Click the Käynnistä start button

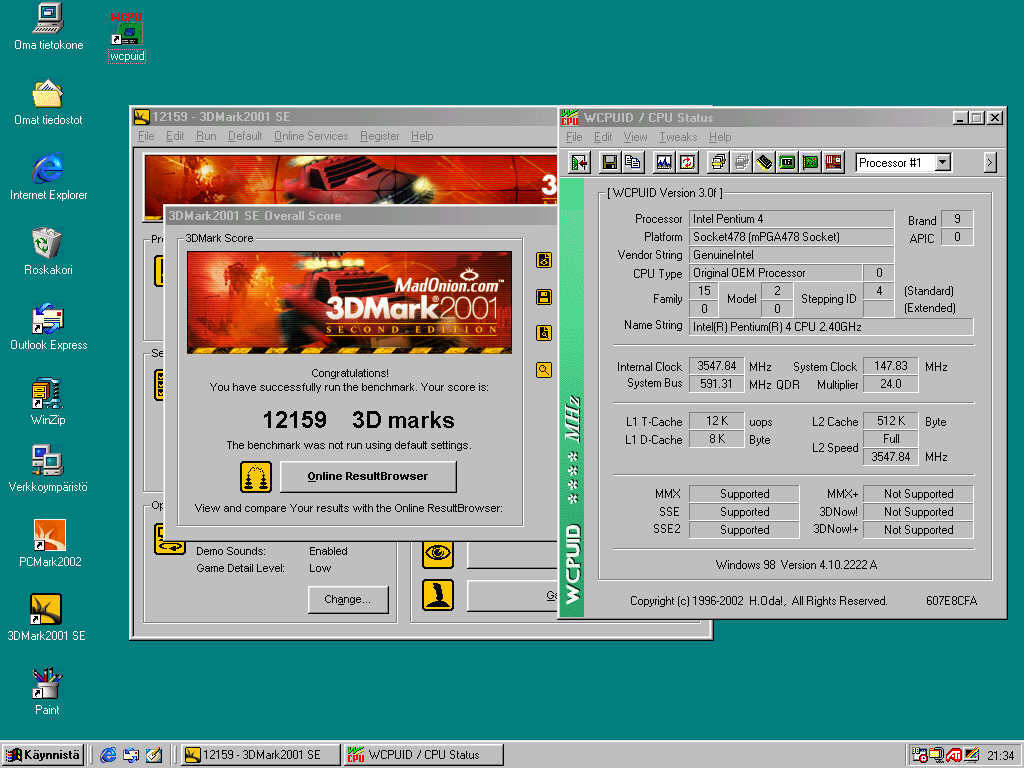click(x=42, y=755)
